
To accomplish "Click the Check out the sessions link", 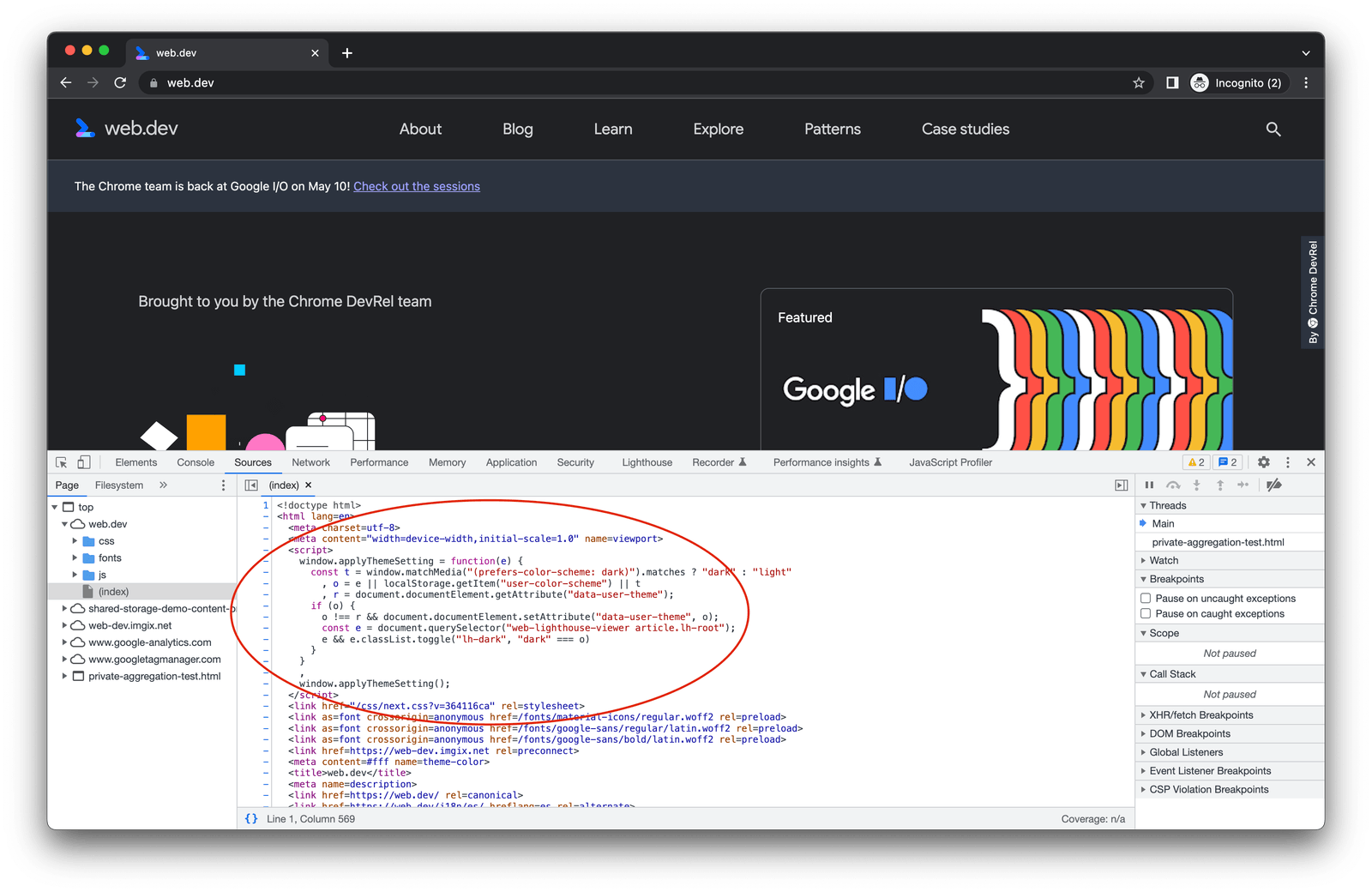I will [x=417, y=186].
